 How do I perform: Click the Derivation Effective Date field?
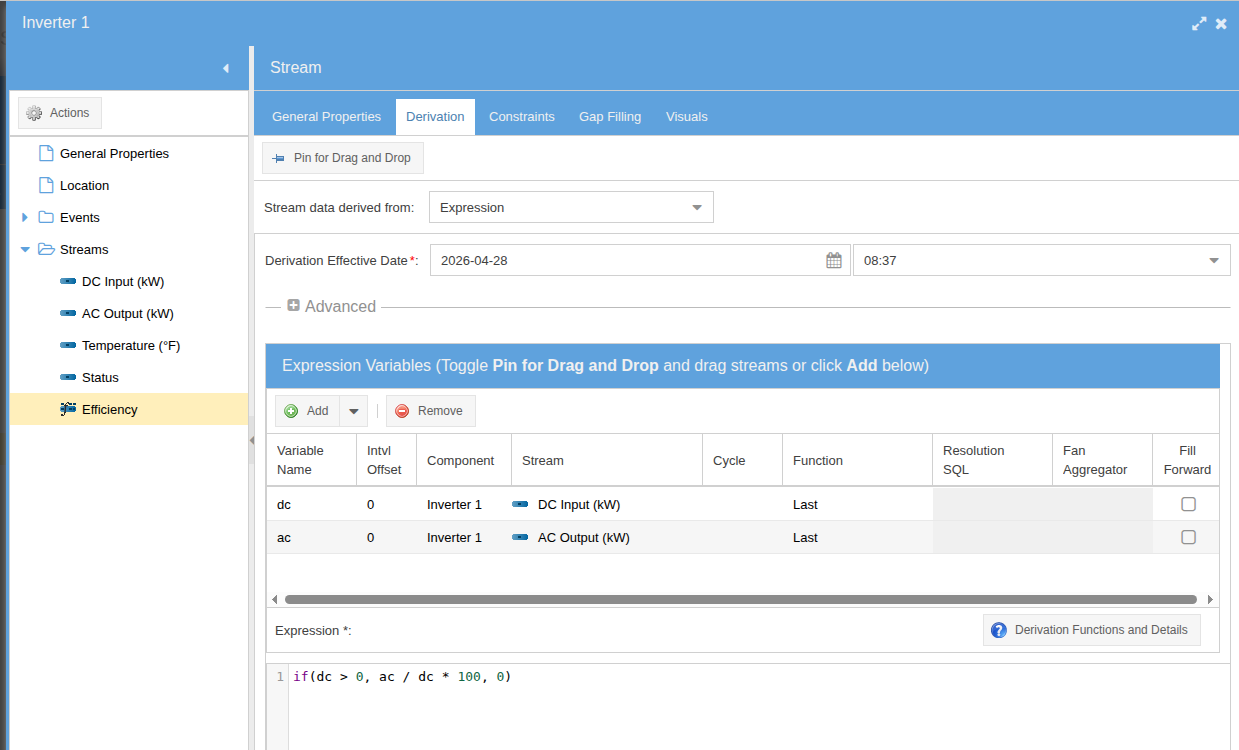tap(626, 260)
